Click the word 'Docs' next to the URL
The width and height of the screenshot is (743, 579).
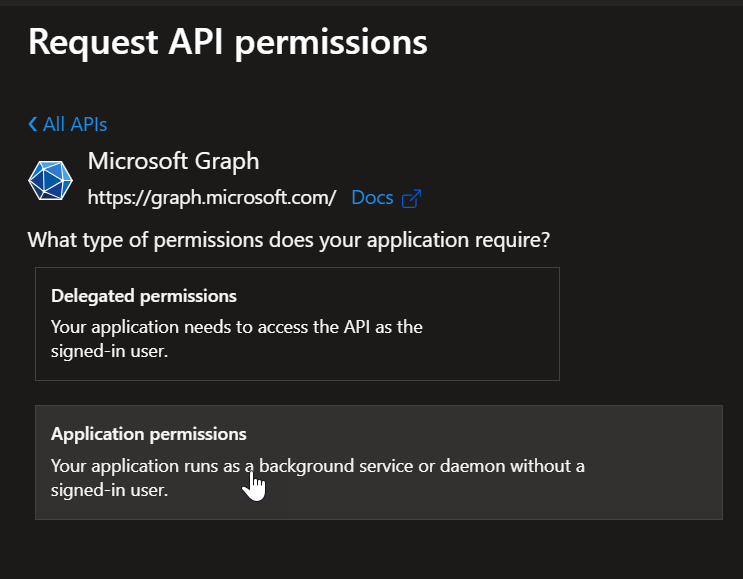[372, 197]
